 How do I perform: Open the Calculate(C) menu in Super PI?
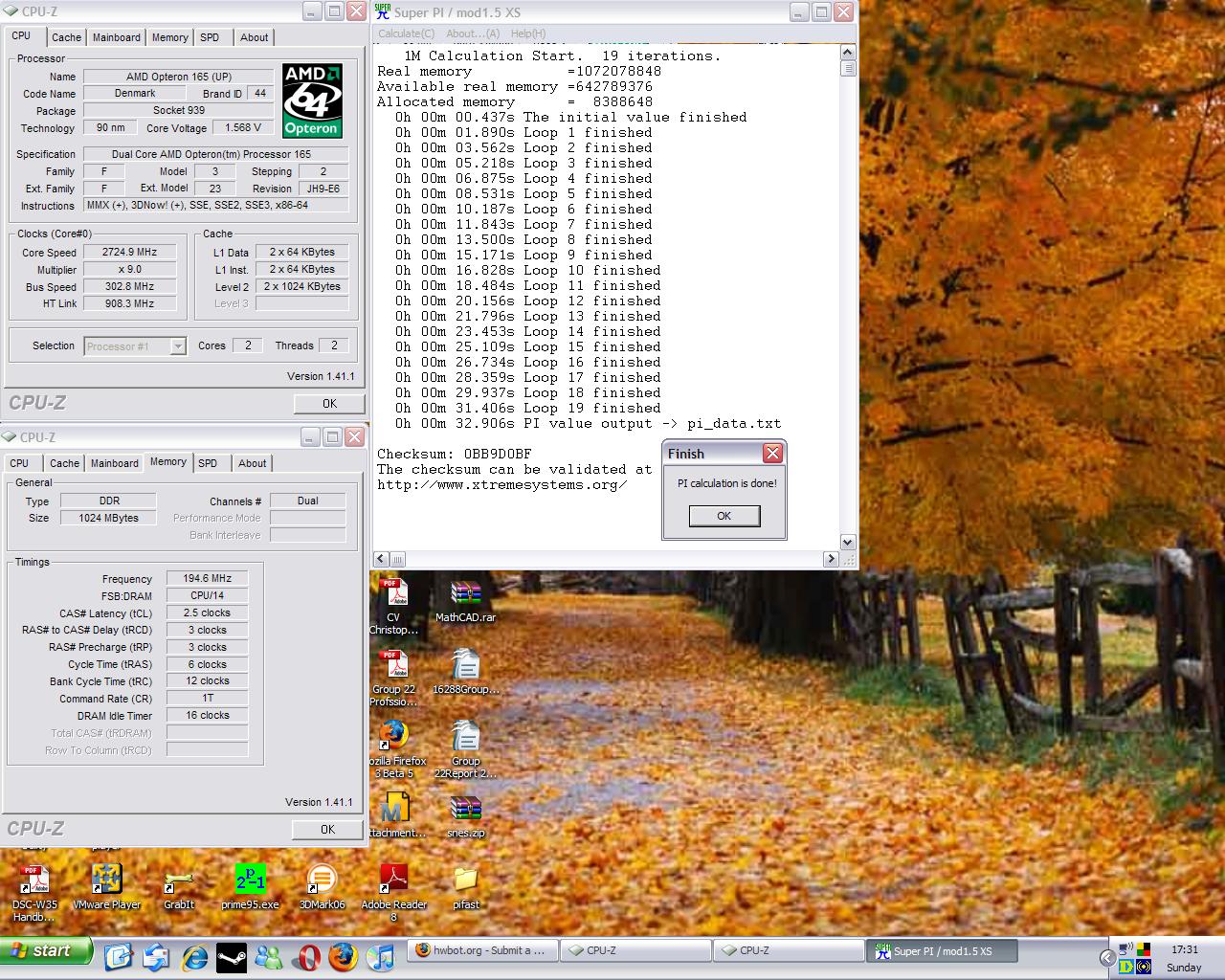[x=406, y=33]
